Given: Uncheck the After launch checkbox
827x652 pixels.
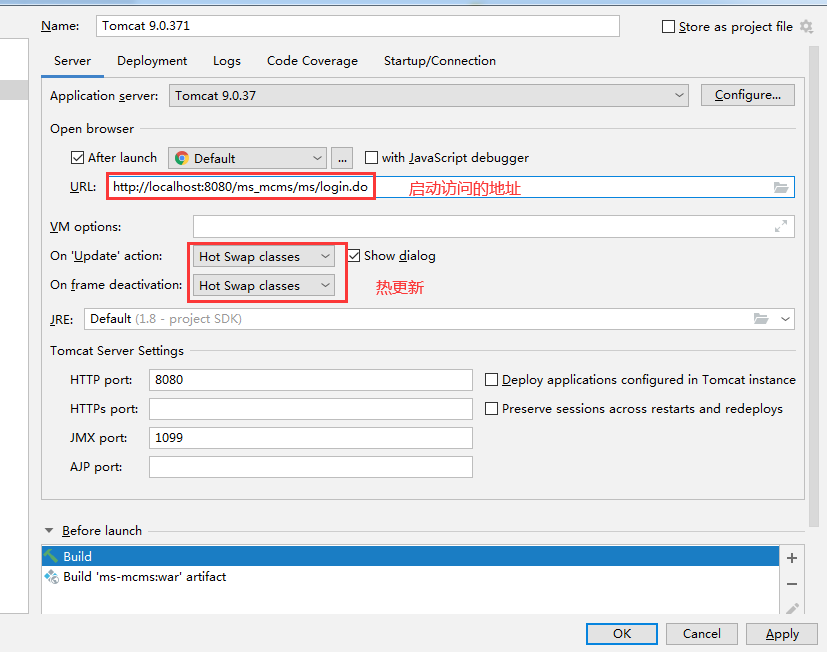Looking at the screenshot, I should point(78,158).
